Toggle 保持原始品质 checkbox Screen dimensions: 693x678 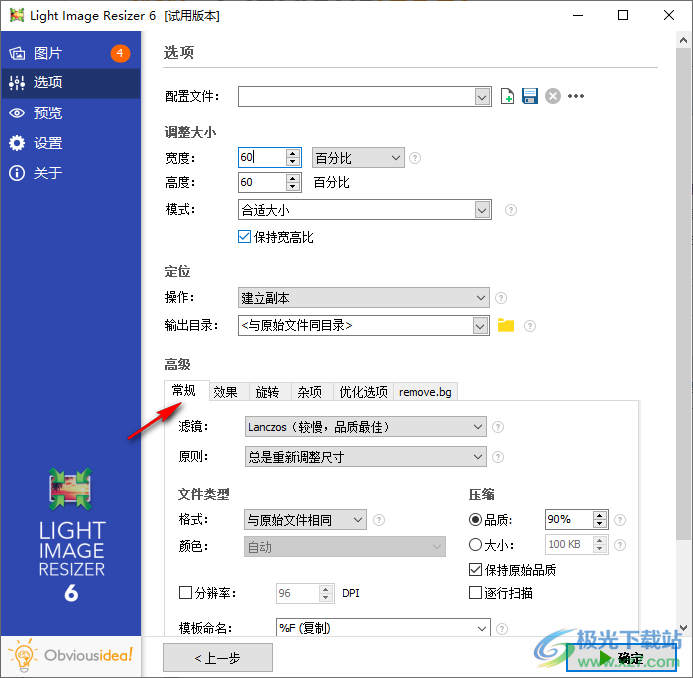pos(475,570)
